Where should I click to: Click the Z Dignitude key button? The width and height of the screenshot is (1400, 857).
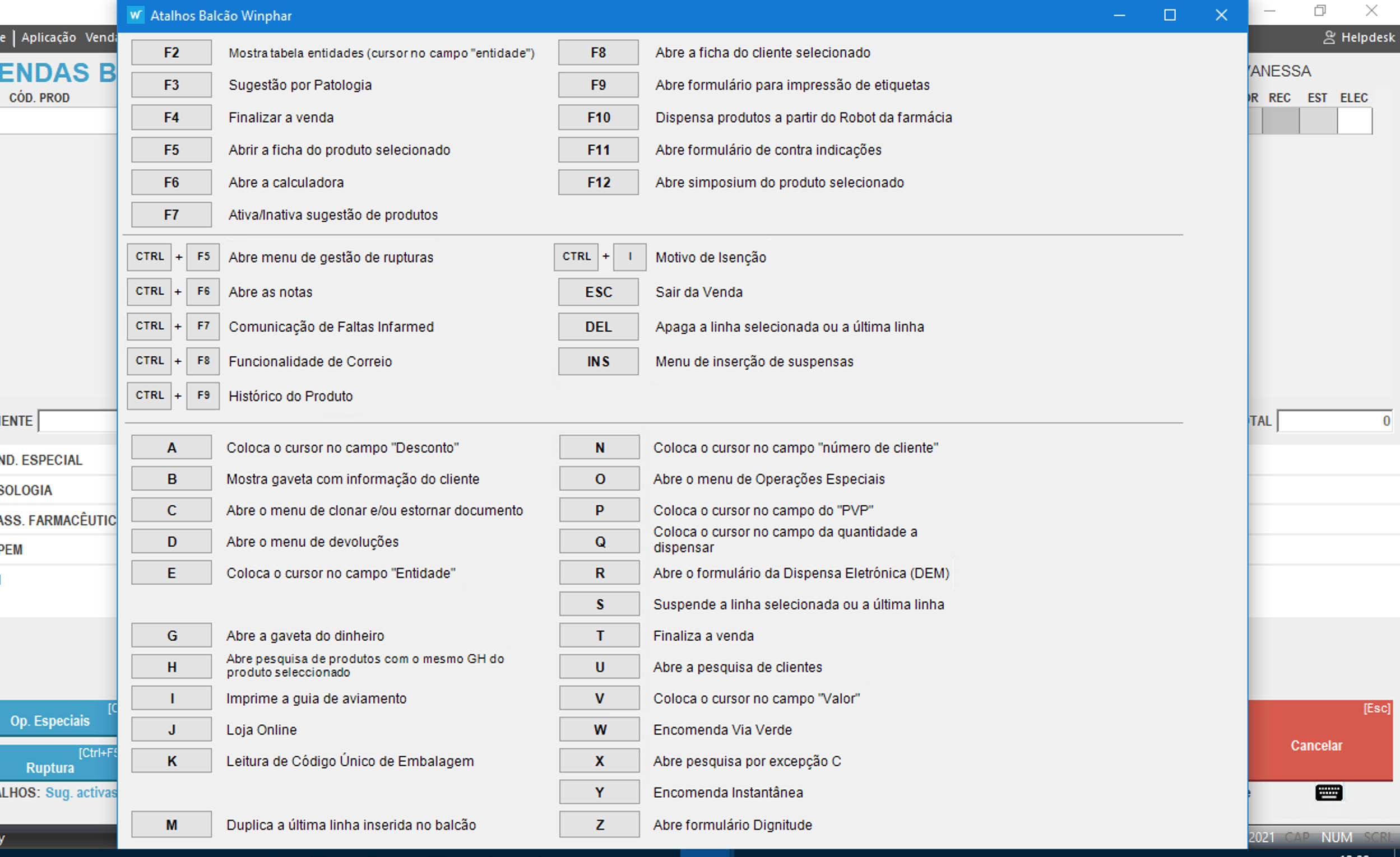(x=600, y=825)
